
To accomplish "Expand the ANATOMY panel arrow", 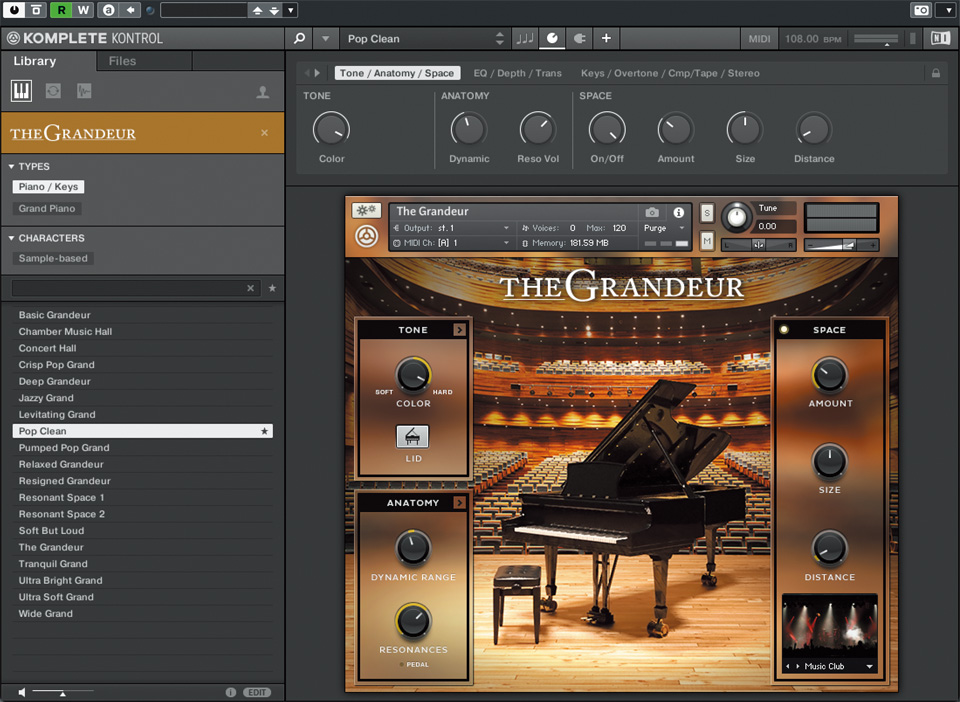I will coord(459,502).
